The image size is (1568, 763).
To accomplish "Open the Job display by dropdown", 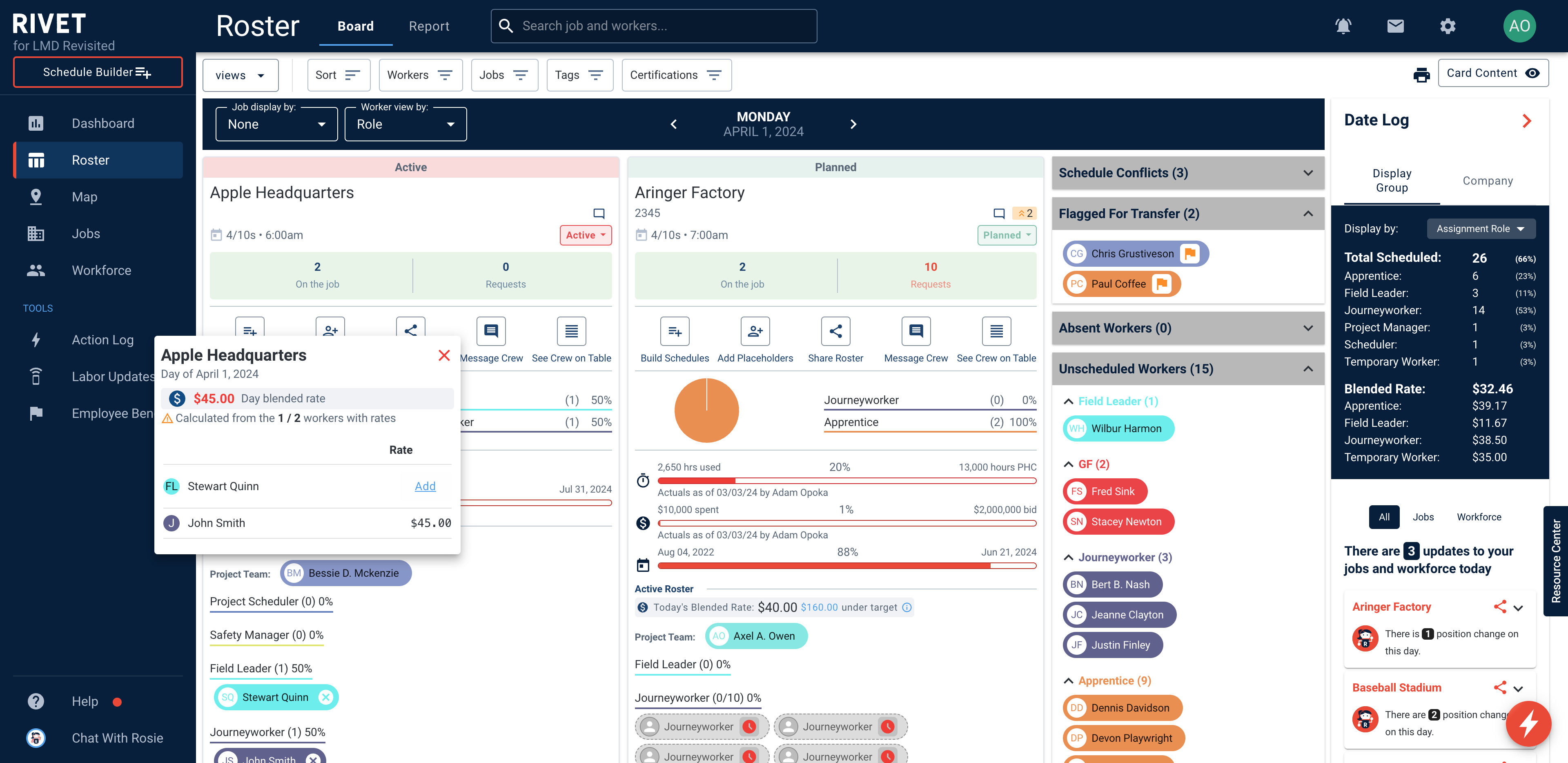I will [x=277, y=124].
